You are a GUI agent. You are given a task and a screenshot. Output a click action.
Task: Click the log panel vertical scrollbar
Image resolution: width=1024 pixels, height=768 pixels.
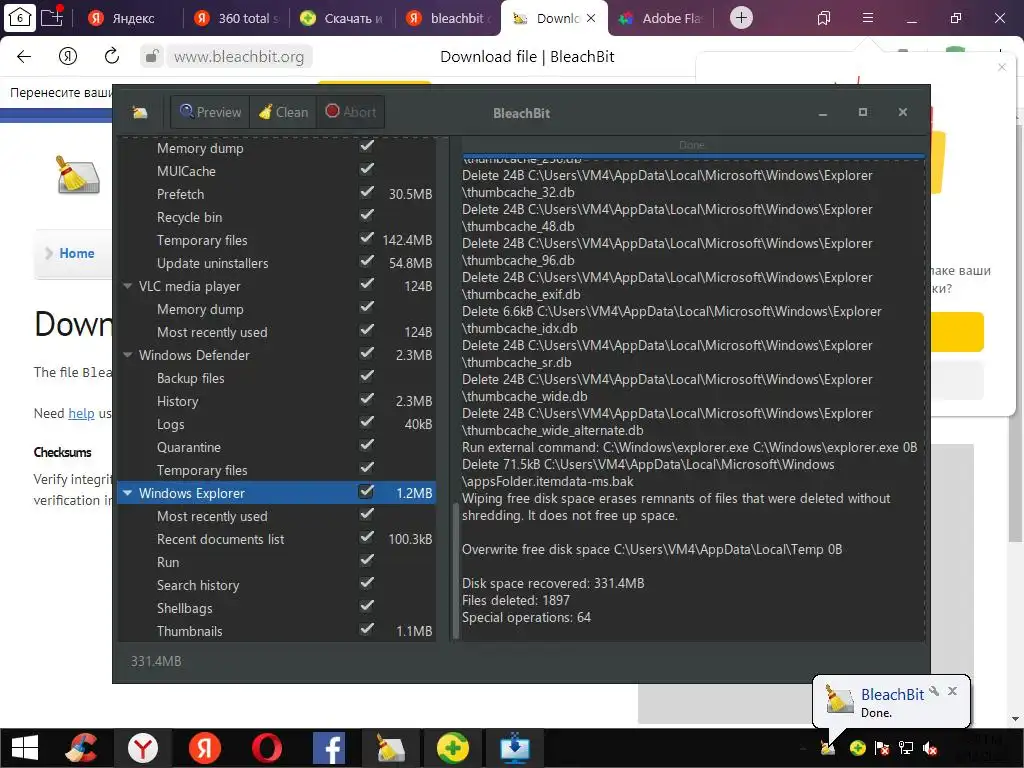455,570
